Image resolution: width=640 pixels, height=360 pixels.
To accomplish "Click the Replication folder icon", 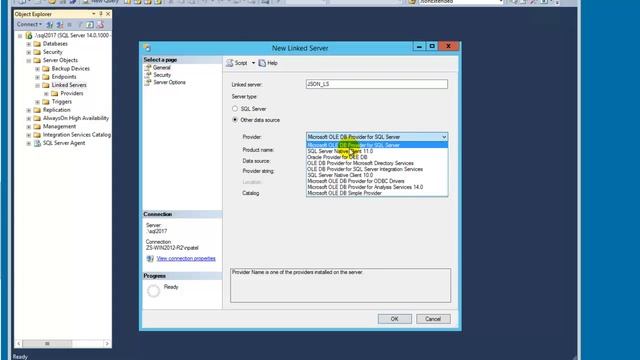I will [x=37, y=110].
